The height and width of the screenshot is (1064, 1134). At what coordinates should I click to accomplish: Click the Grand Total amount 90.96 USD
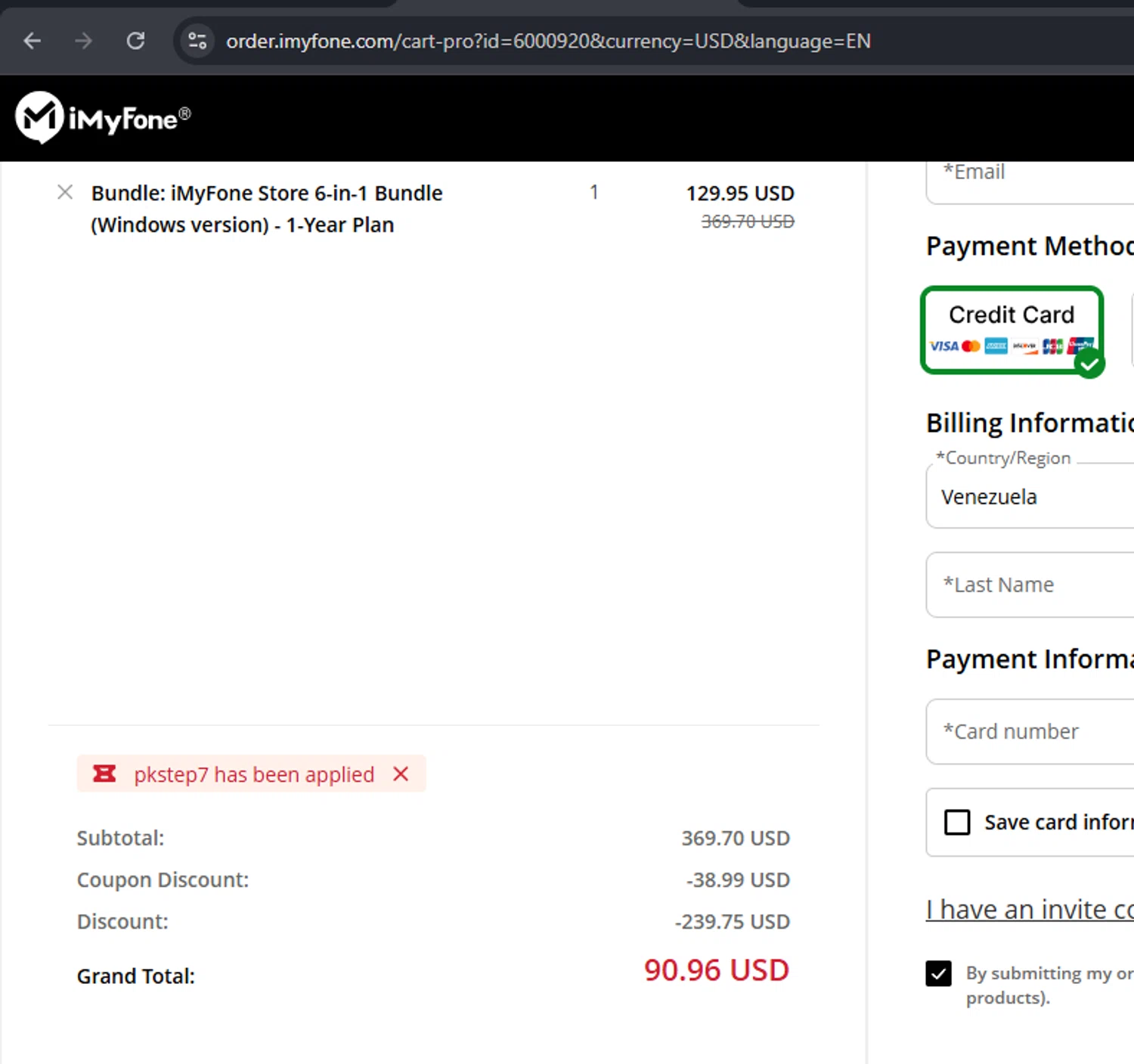(716, 970)
